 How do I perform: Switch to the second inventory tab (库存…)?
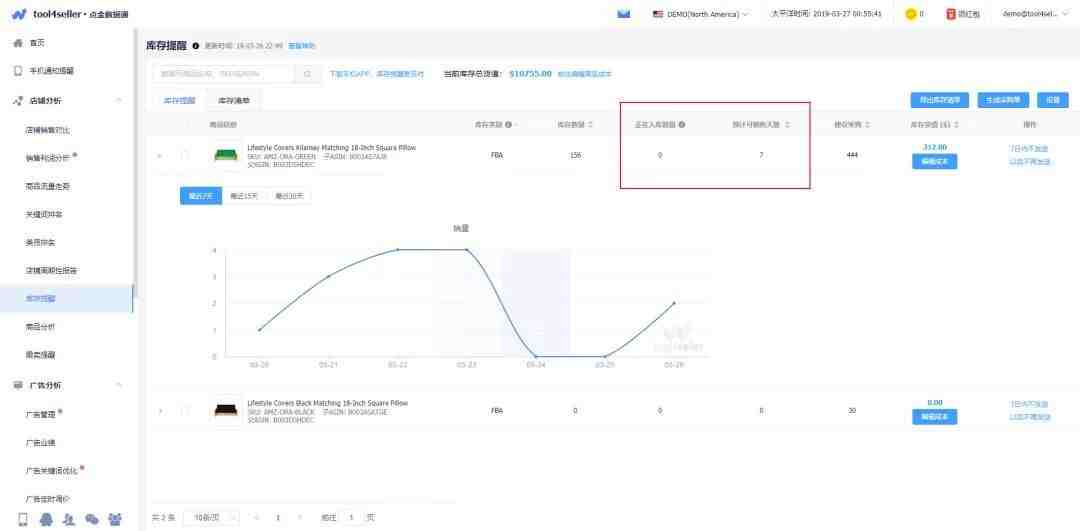click(x=234, y=101)
